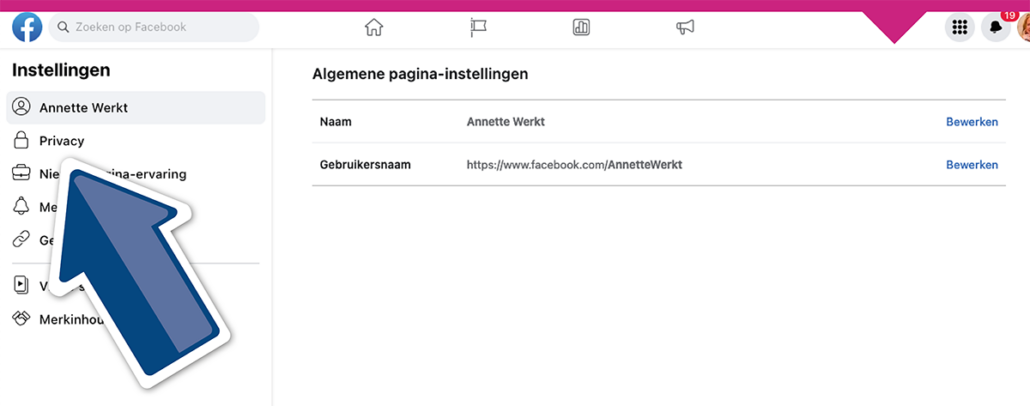
Task: Click the profile avatar in top bar
Action: (x=1023, y=28)
